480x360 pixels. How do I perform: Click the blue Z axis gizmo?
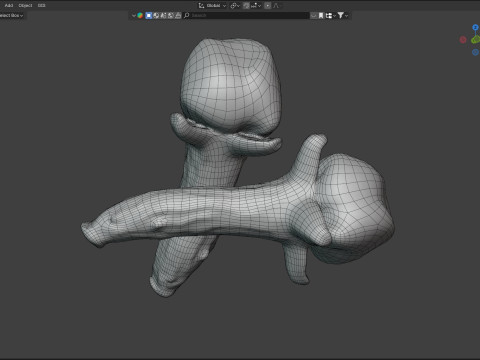(x=475, y=27)
